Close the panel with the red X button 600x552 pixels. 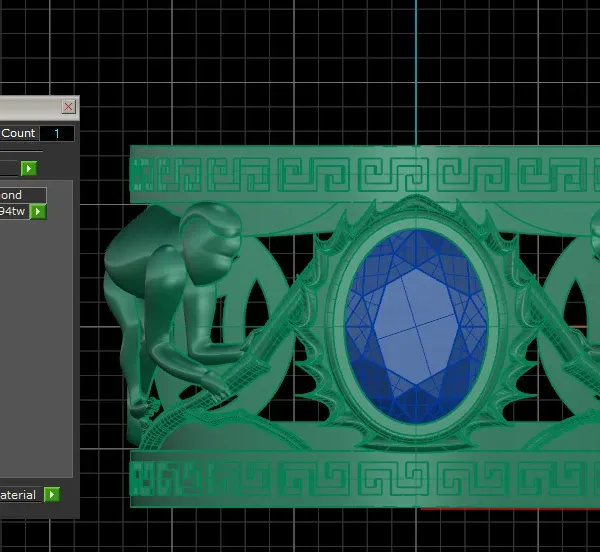(x=68, y=107)
